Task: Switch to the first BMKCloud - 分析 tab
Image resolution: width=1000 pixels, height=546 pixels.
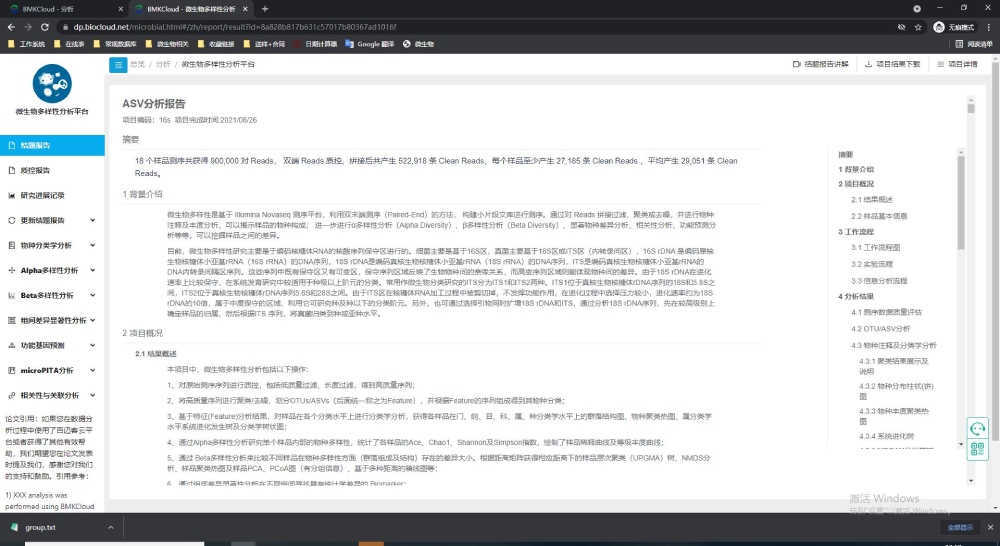Action: pos(60,8)
